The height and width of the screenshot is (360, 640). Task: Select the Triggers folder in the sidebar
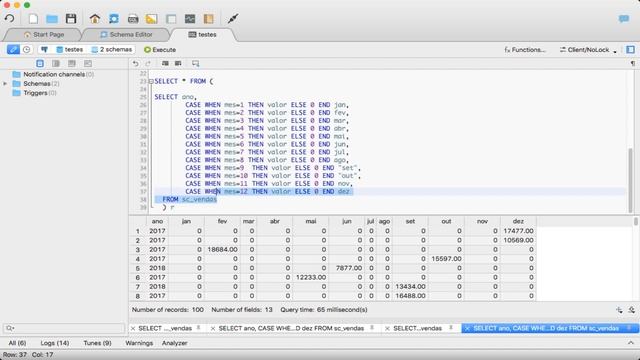coord(35,93)
